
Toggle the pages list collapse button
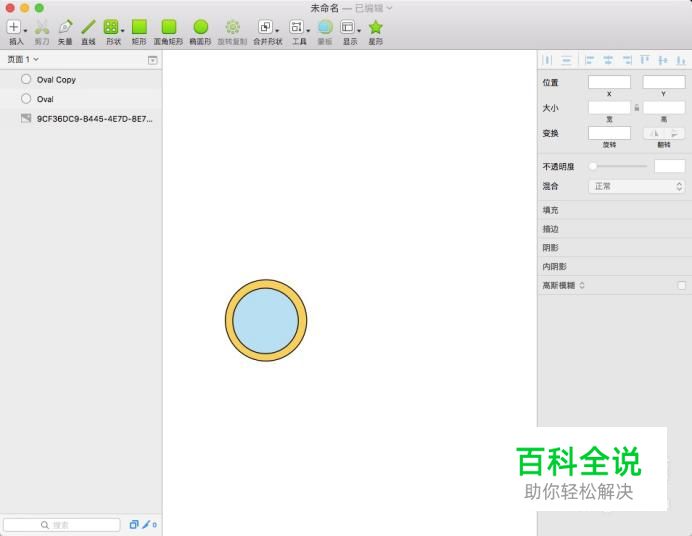coord(152,60)
